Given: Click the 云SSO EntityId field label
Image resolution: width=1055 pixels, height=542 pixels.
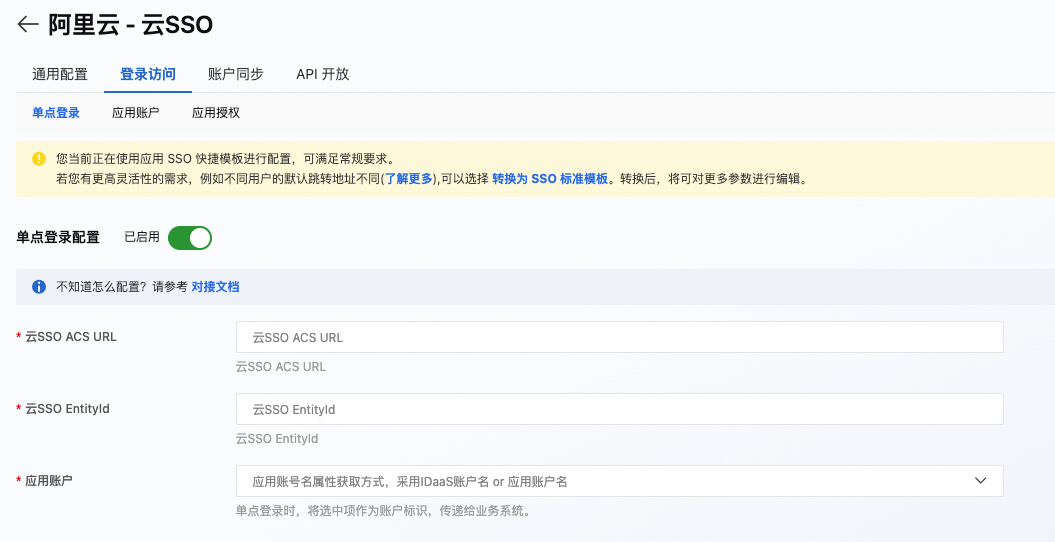Looking at the screenshot, I should (x=67, y=409).
